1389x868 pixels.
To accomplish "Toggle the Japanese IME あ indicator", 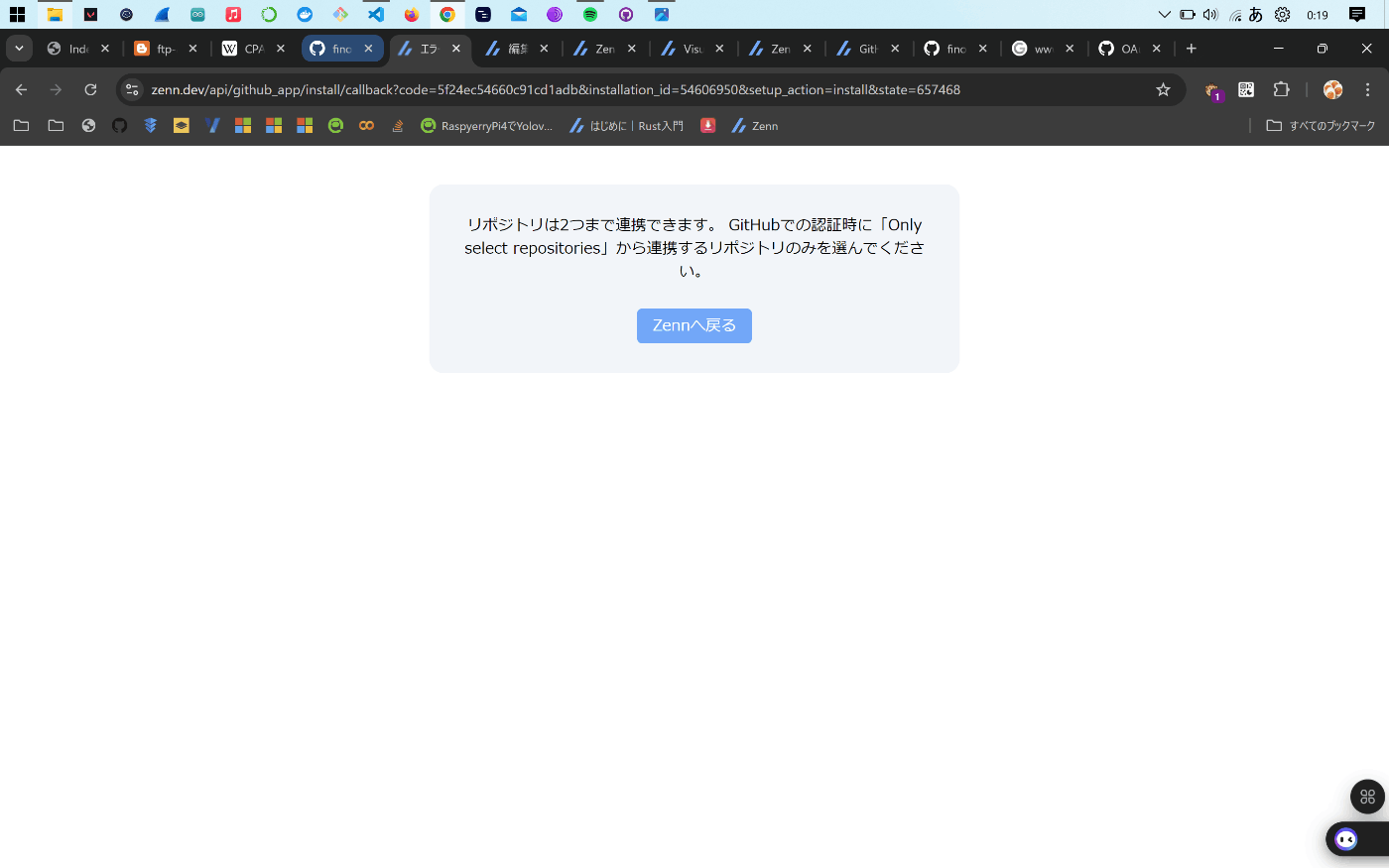I will pyautogui.click(x=1256, y=15).
